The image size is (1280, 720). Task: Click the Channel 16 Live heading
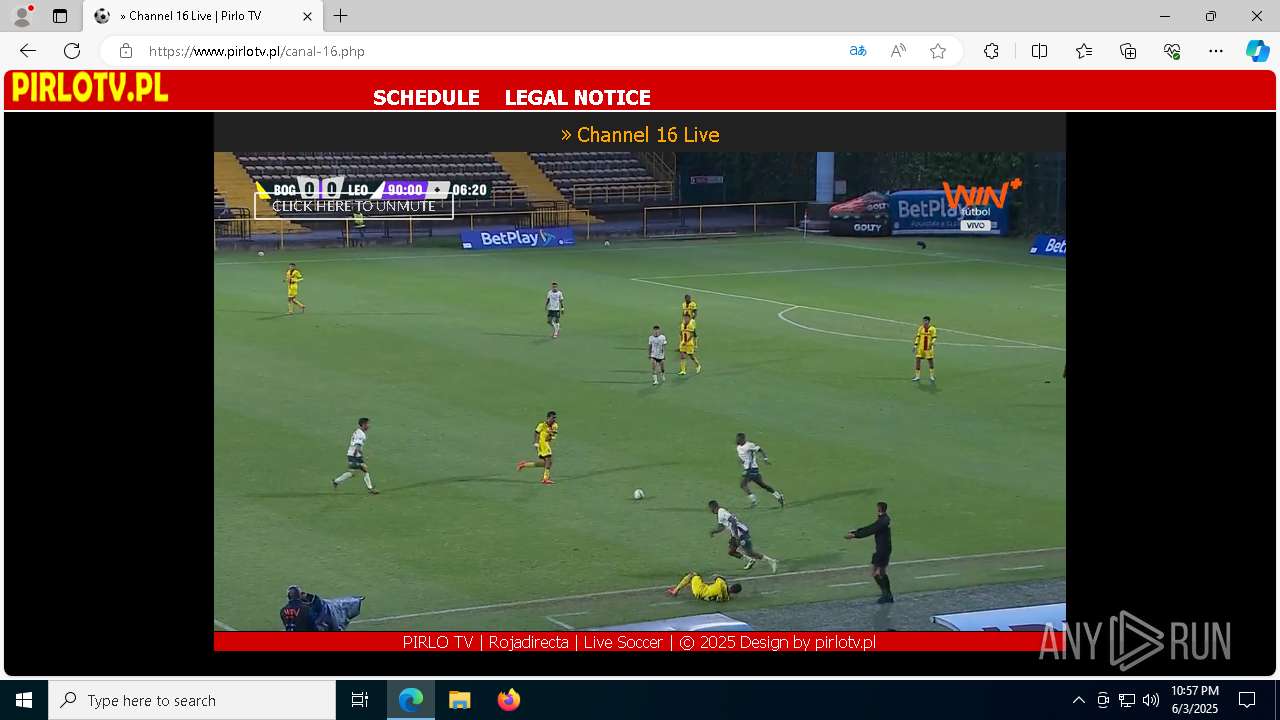point(640,135)
